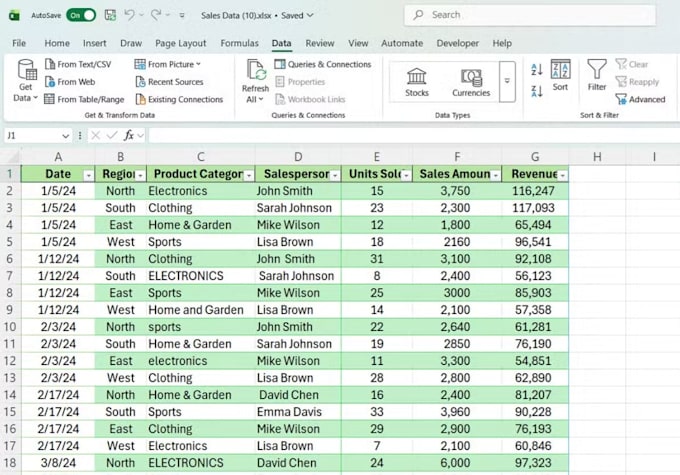Click in the formula bar

(x=414, y=136)
